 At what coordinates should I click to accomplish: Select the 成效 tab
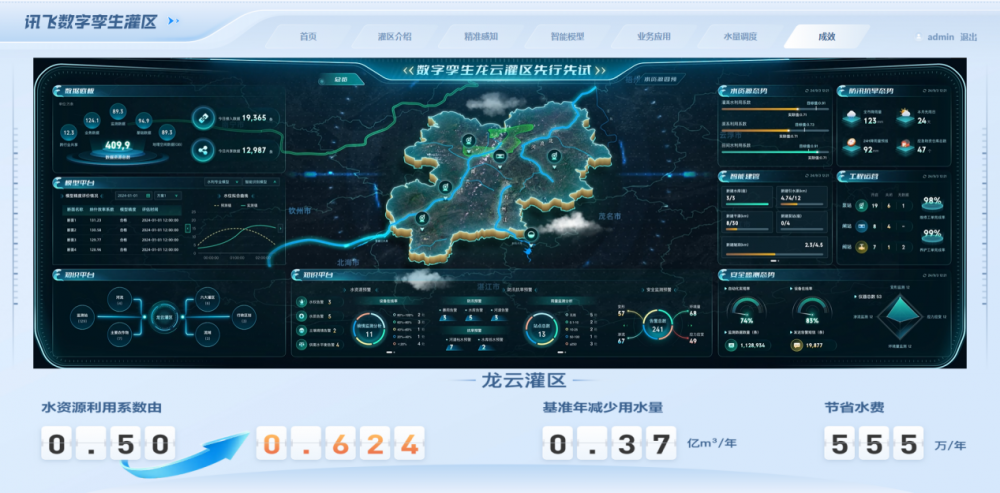point(827,36)
